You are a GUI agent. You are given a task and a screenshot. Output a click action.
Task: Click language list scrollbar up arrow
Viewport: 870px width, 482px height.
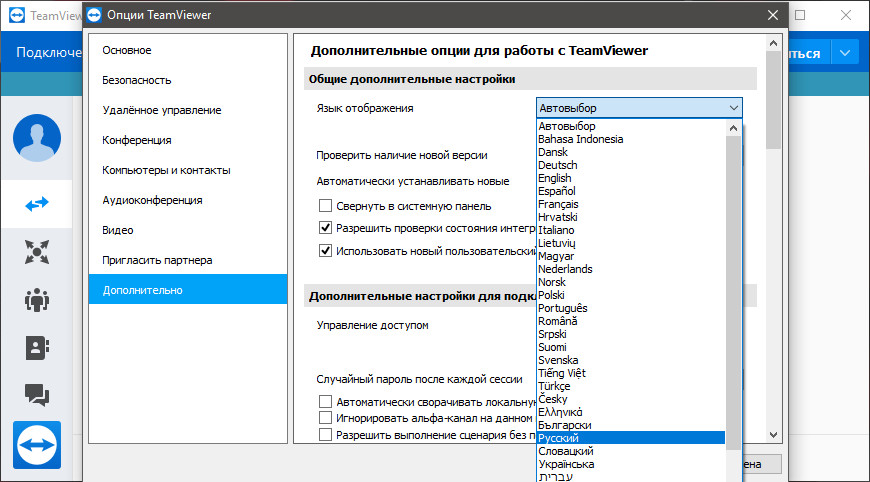[x=734, y=128]
